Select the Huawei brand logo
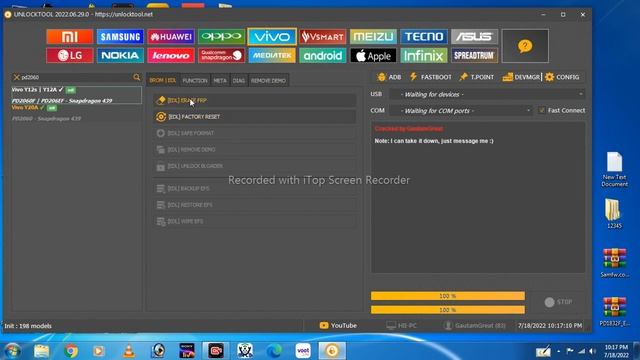 (171, 37)
